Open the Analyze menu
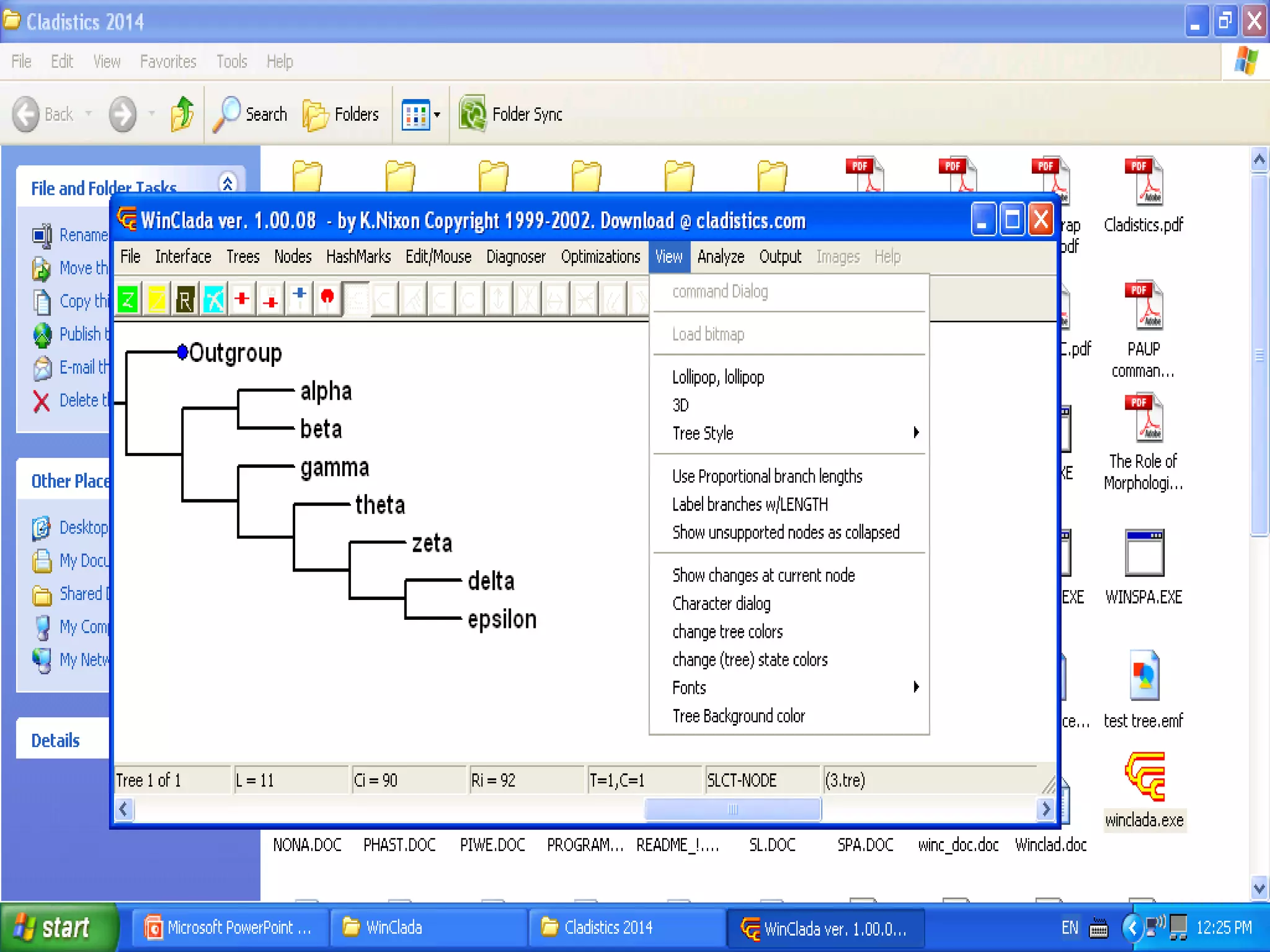This screenshot has width=1270, height=952. [x=721, y=257]
